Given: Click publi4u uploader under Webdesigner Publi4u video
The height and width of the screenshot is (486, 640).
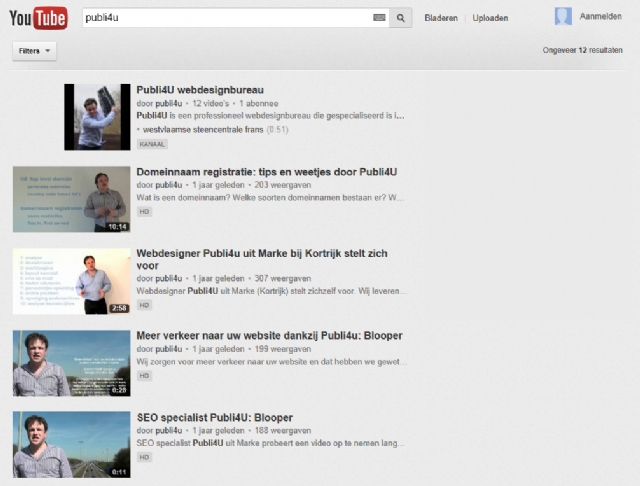Looking at the screenshot, I should (168, 279).
